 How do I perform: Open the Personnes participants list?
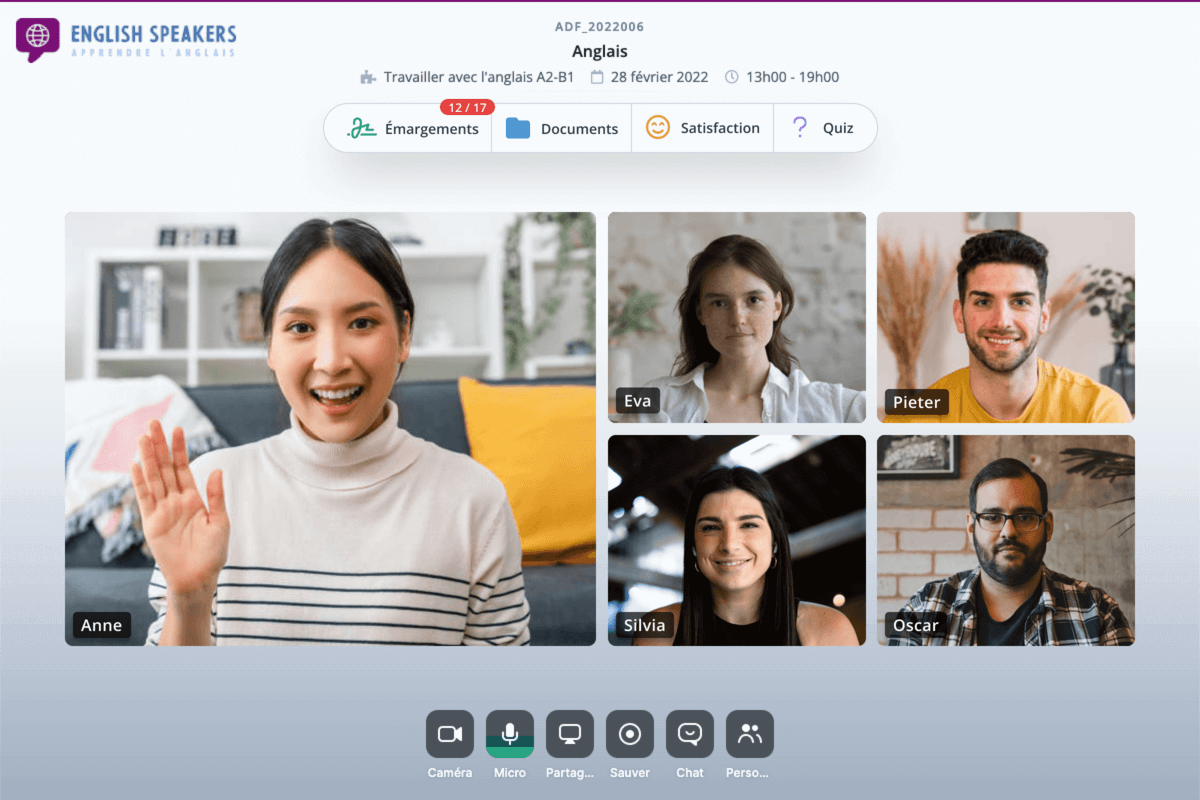tap(749, 733)
